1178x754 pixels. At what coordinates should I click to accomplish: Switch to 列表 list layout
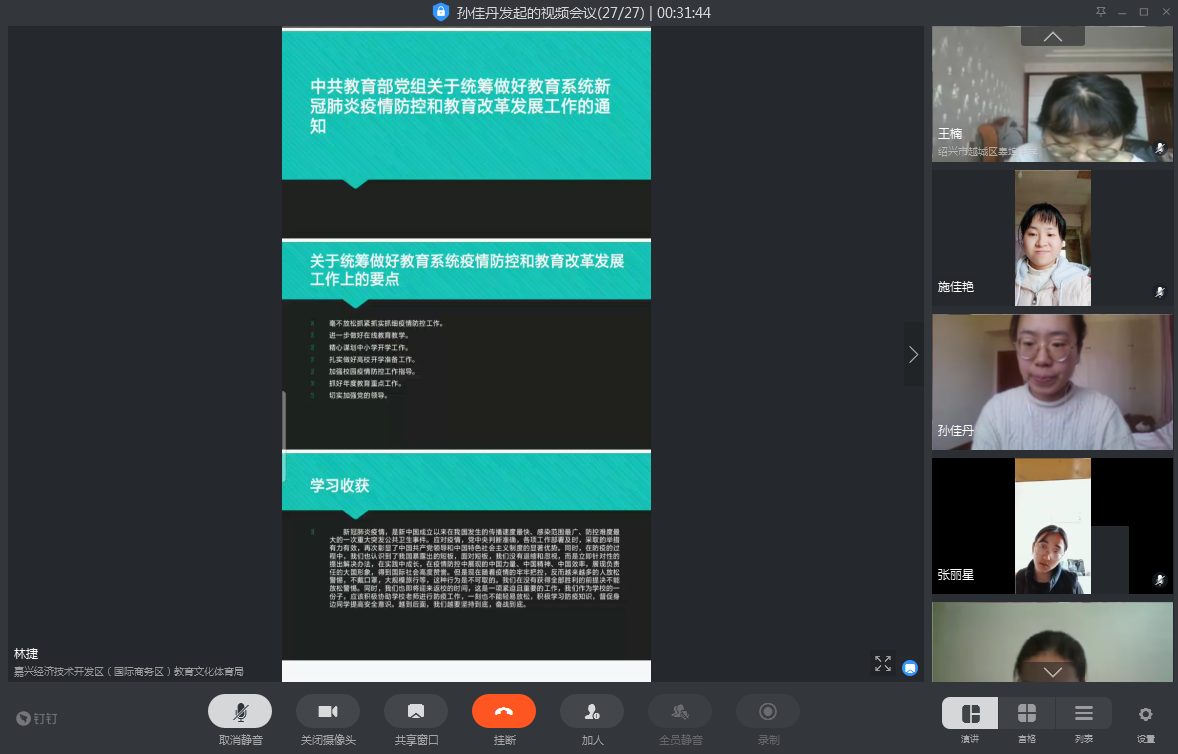click(x=1084, y=714)
